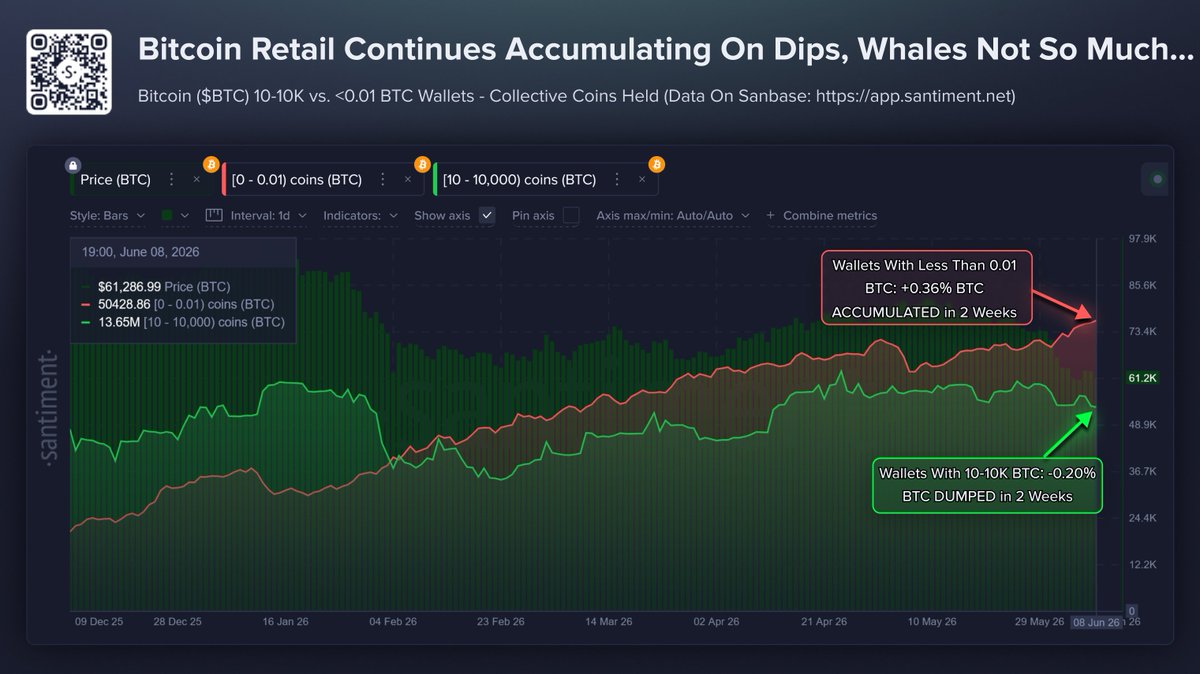Click the Bitcoin badge on the [0 - 0.01) coins metric
Viewport: 1200px width, 674px height.
pos(422,164)
